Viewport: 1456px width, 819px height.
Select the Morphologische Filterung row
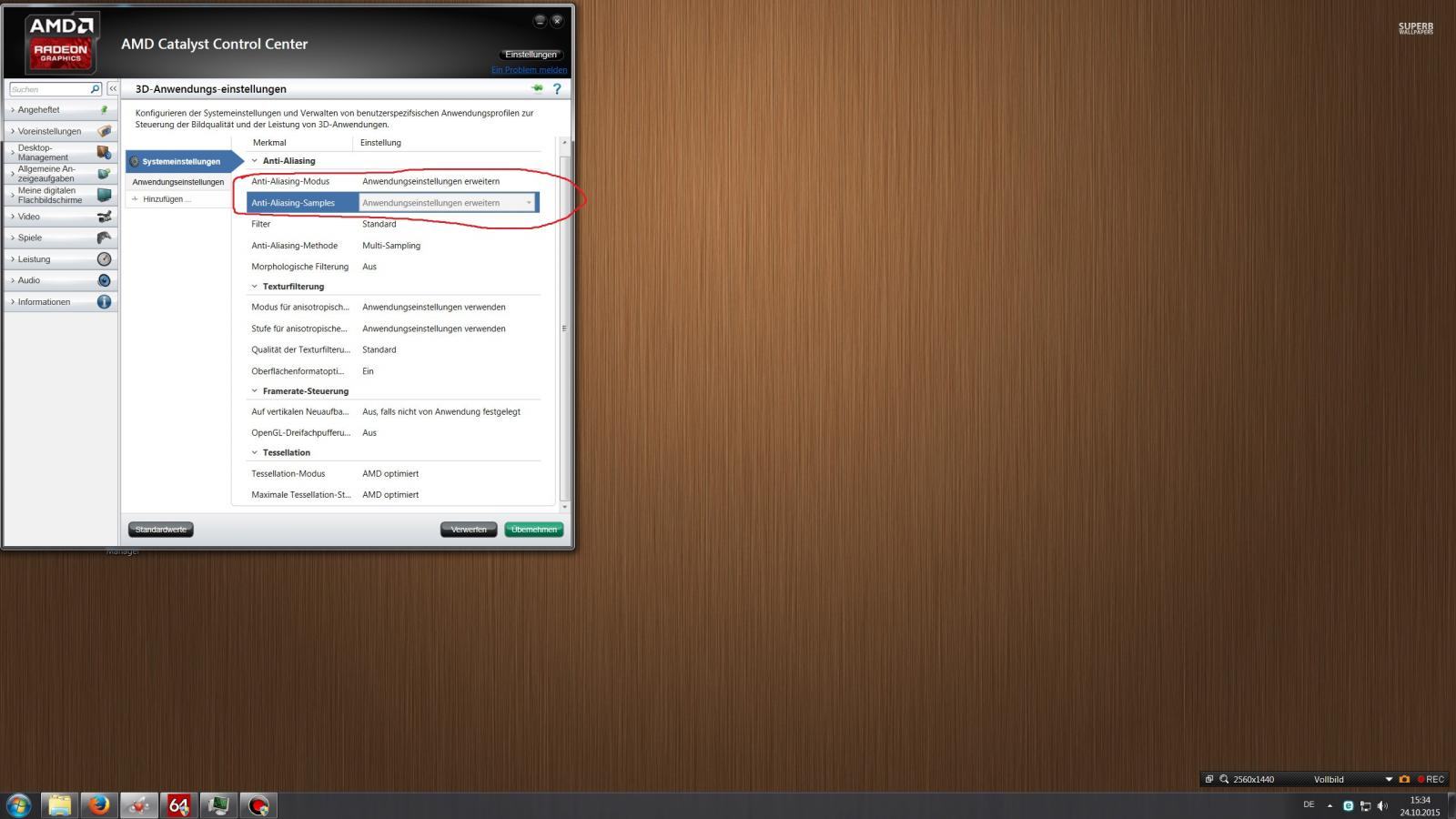(393, 267)
